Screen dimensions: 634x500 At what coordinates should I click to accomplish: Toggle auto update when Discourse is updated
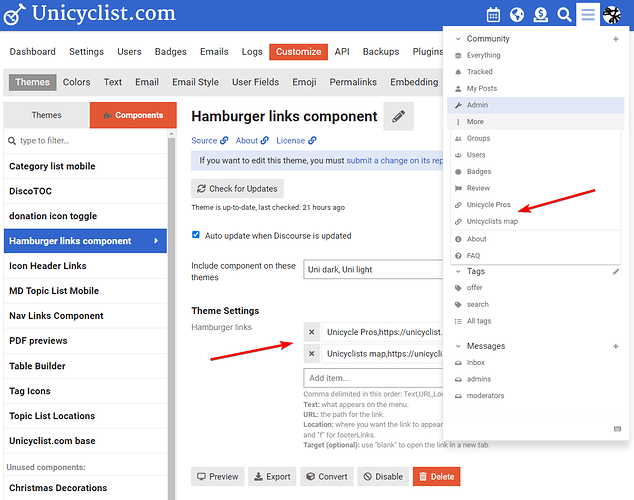(x=196, y=235)
